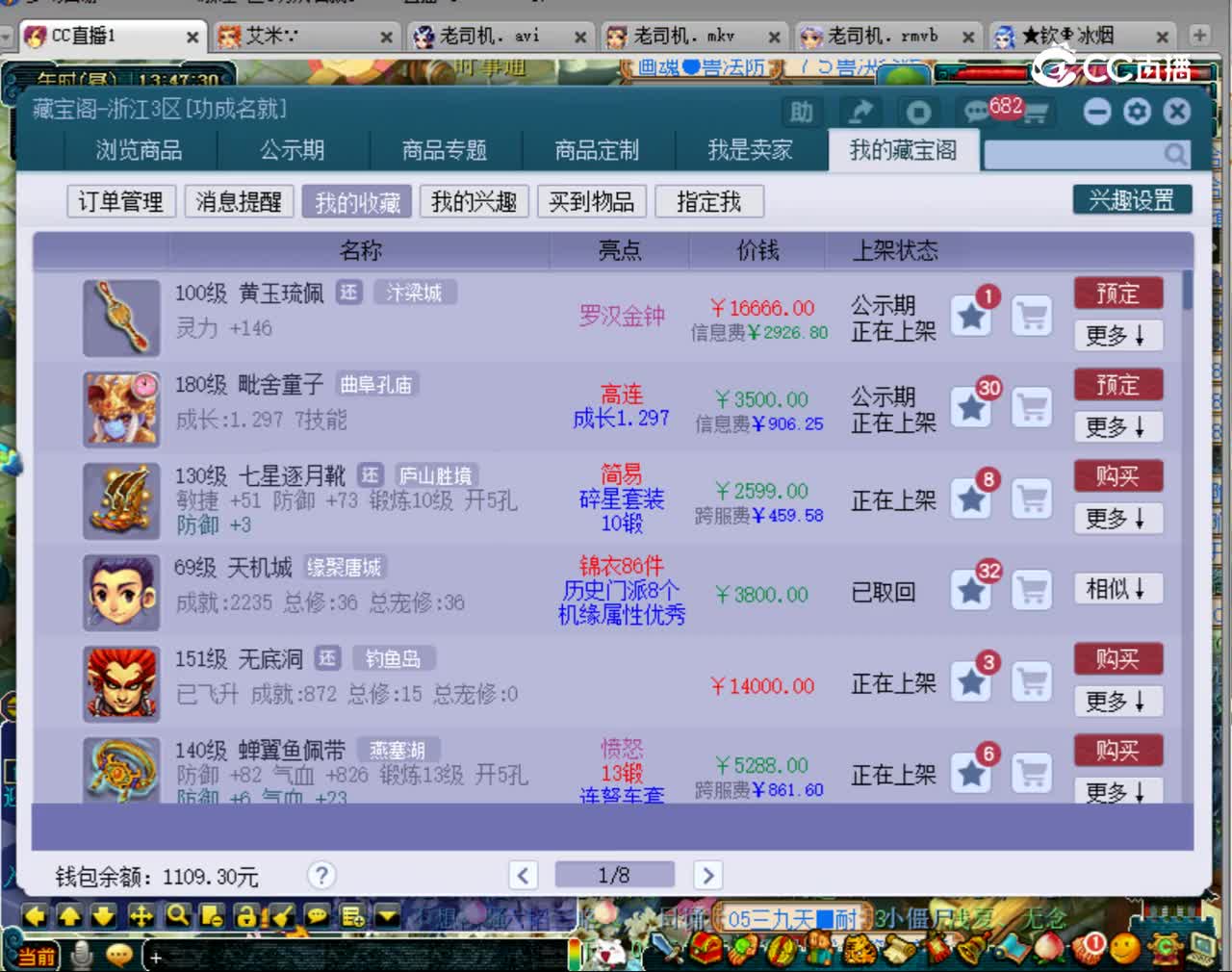Expand 相似 menu for 天机城 character
Image resolution: width=1232 pixels, height=972 pixels.
1117,588
